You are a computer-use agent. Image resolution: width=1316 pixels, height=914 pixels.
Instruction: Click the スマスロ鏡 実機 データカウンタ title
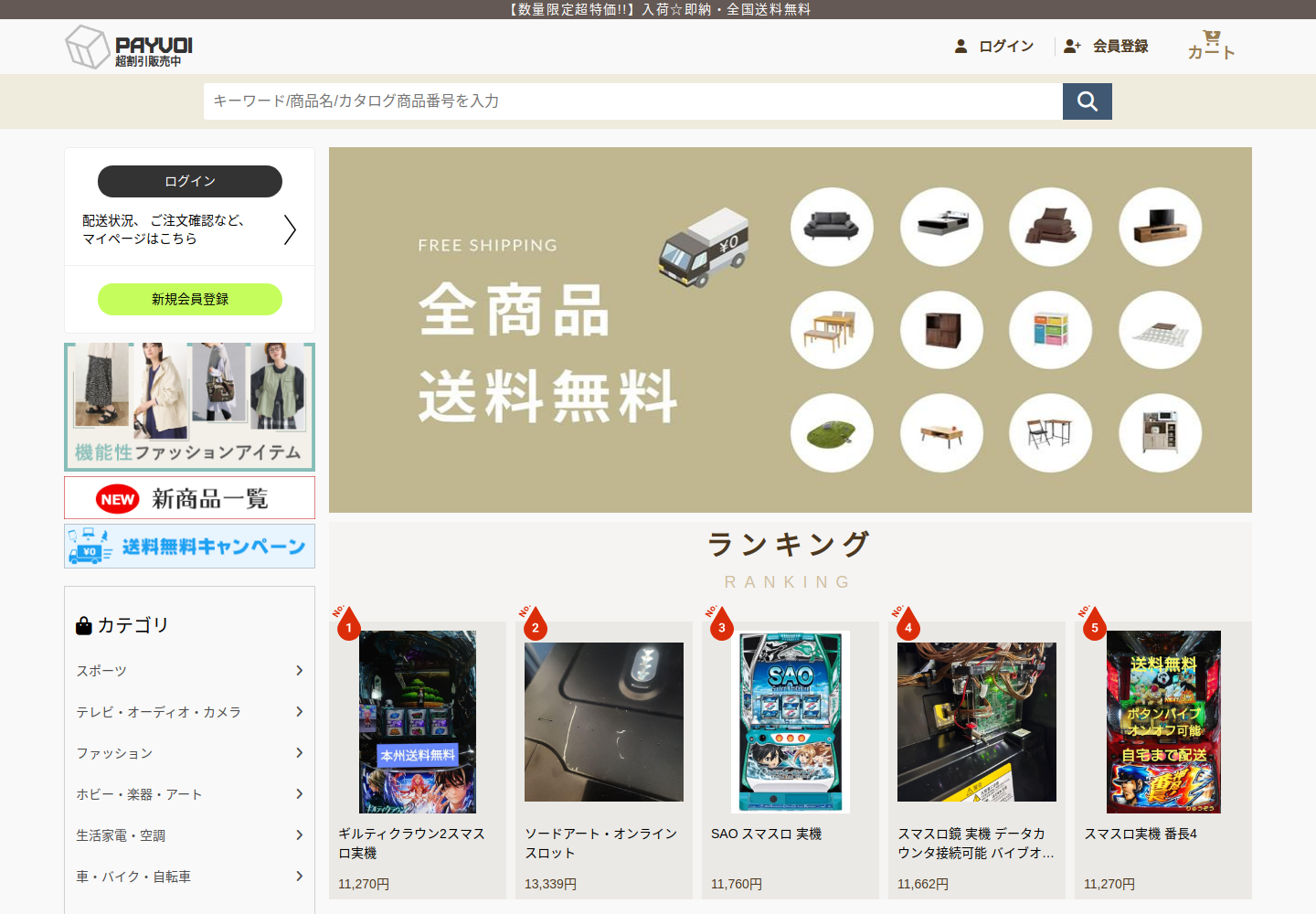[975, 844]
